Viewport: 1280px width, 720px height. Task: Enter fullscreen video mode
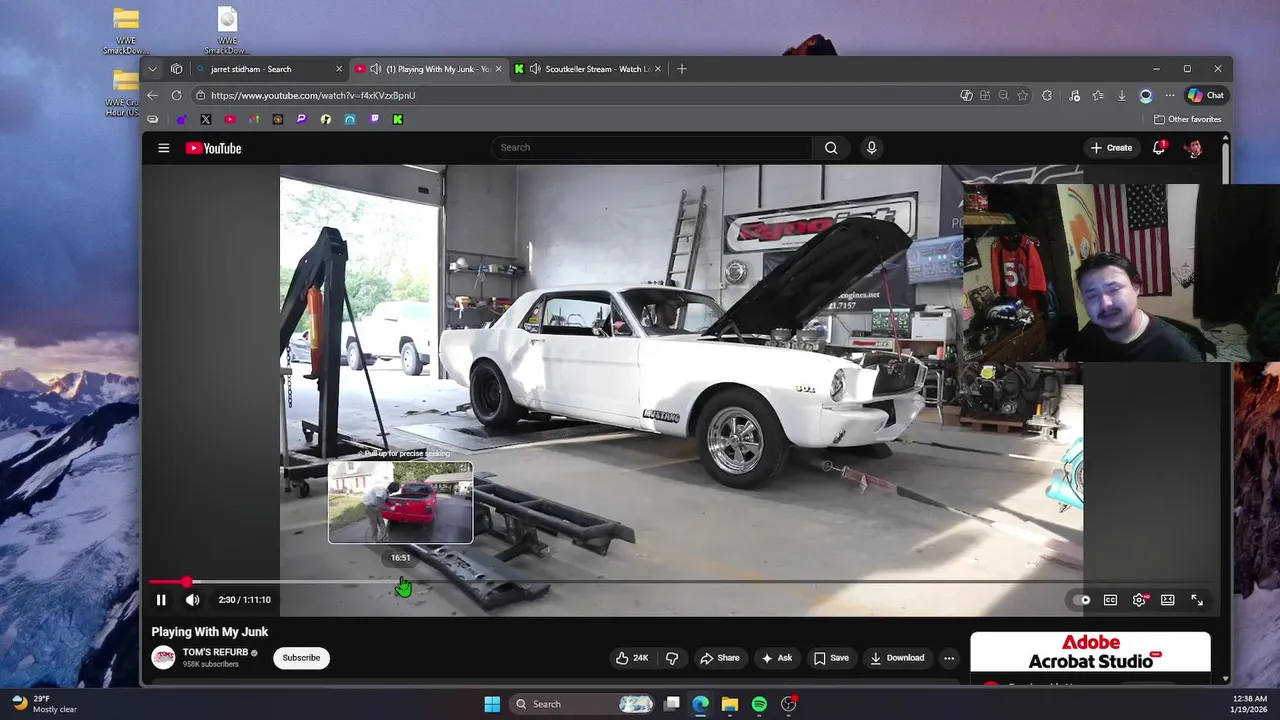point(1197,600)
